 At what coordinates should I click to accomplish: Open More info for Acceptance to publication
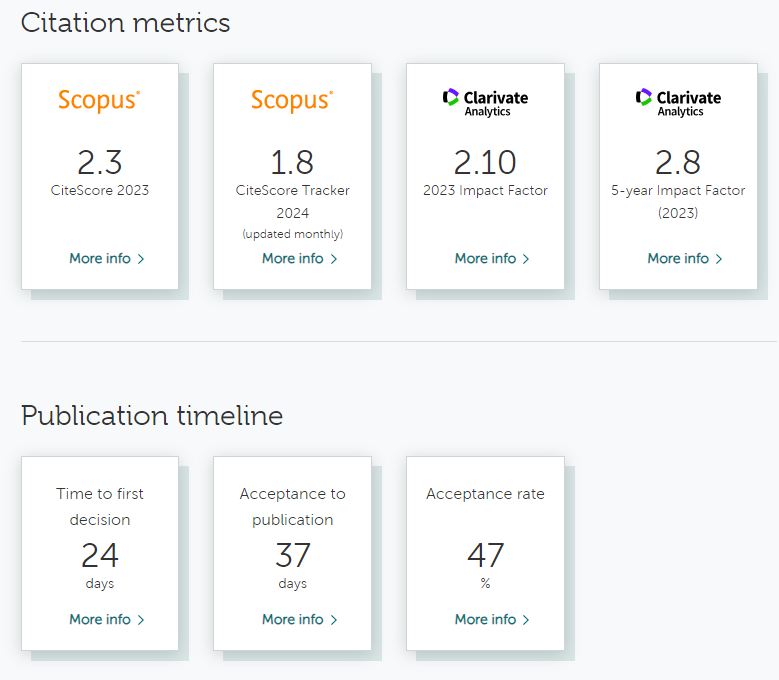pyautogui.click(x=299, y=619)
